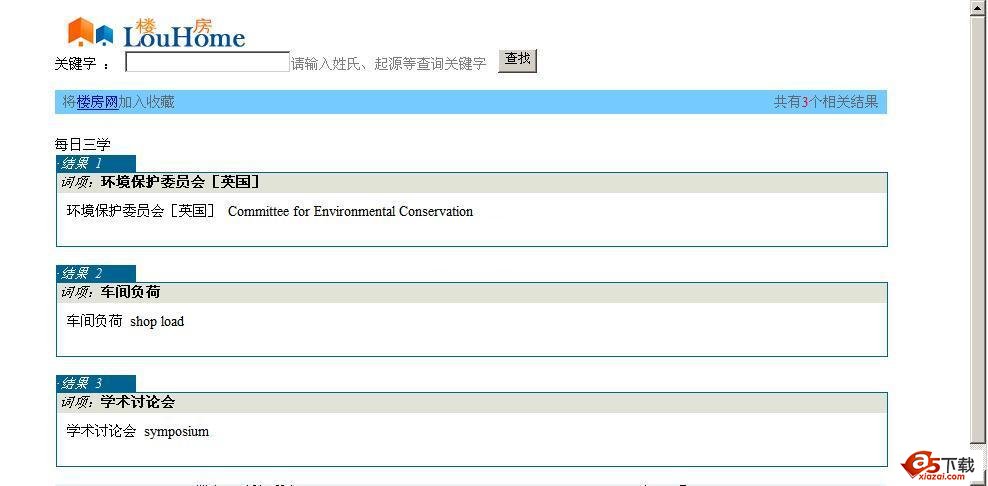Click the a5 下载 watermark logo
The width and height of the screenshot is (988, 486).
click(x=938, y=465)
